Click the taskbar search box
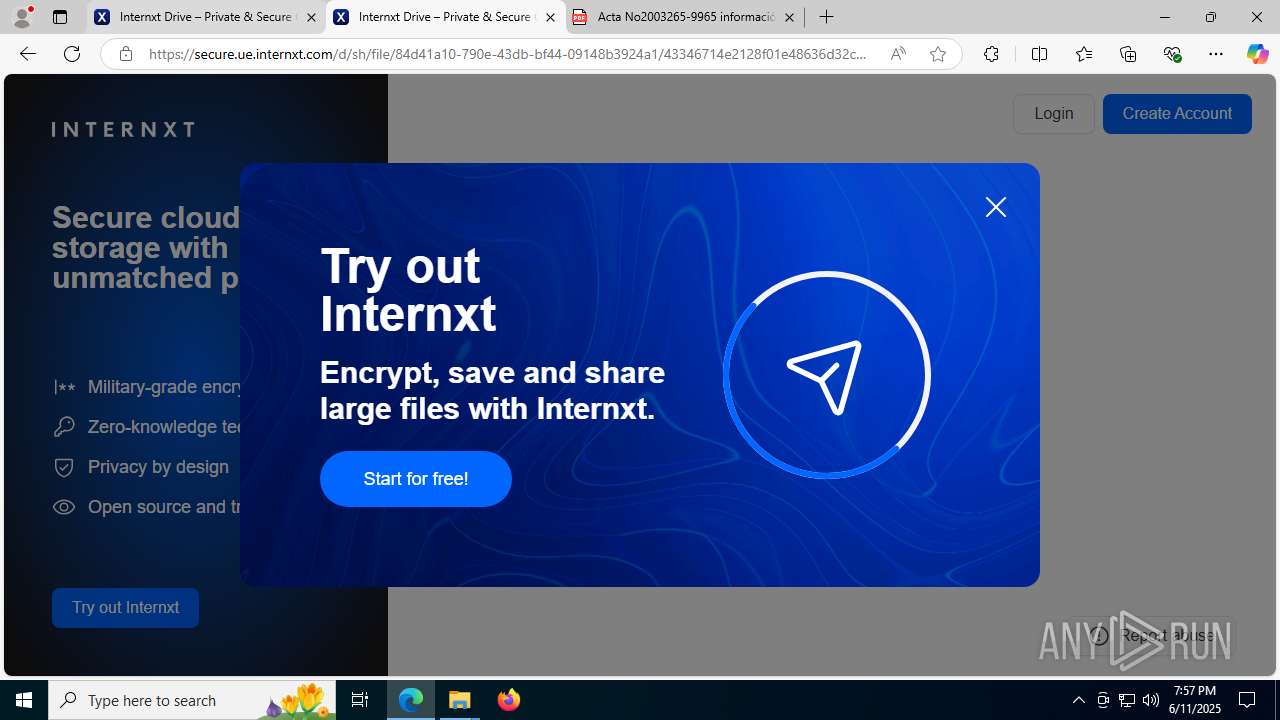The height and width of the screenshot is (720, 1280). tap(192, 700)
